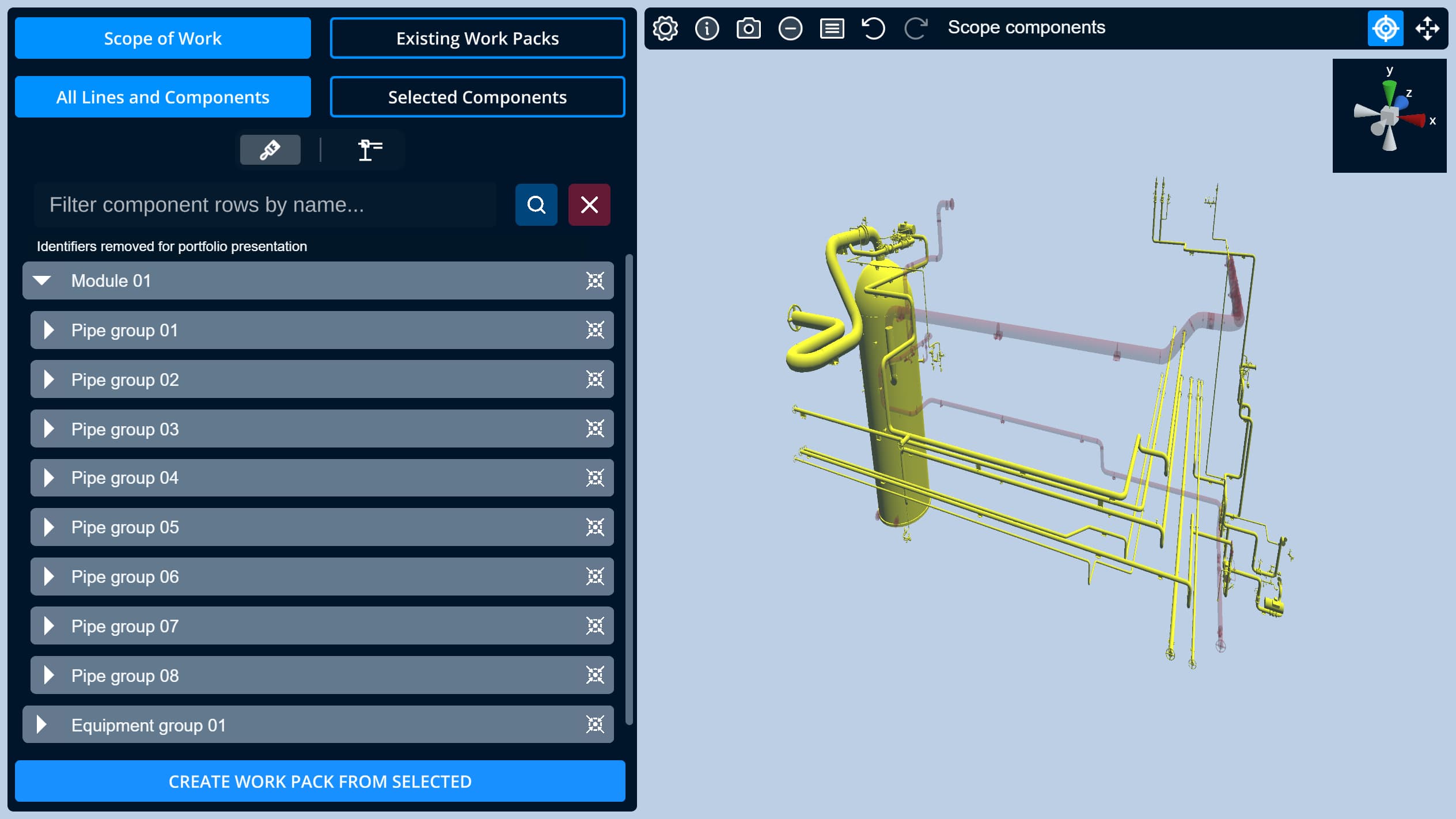
Task: Click the red X axis cone on gizmo
Action: point(1413,120)
